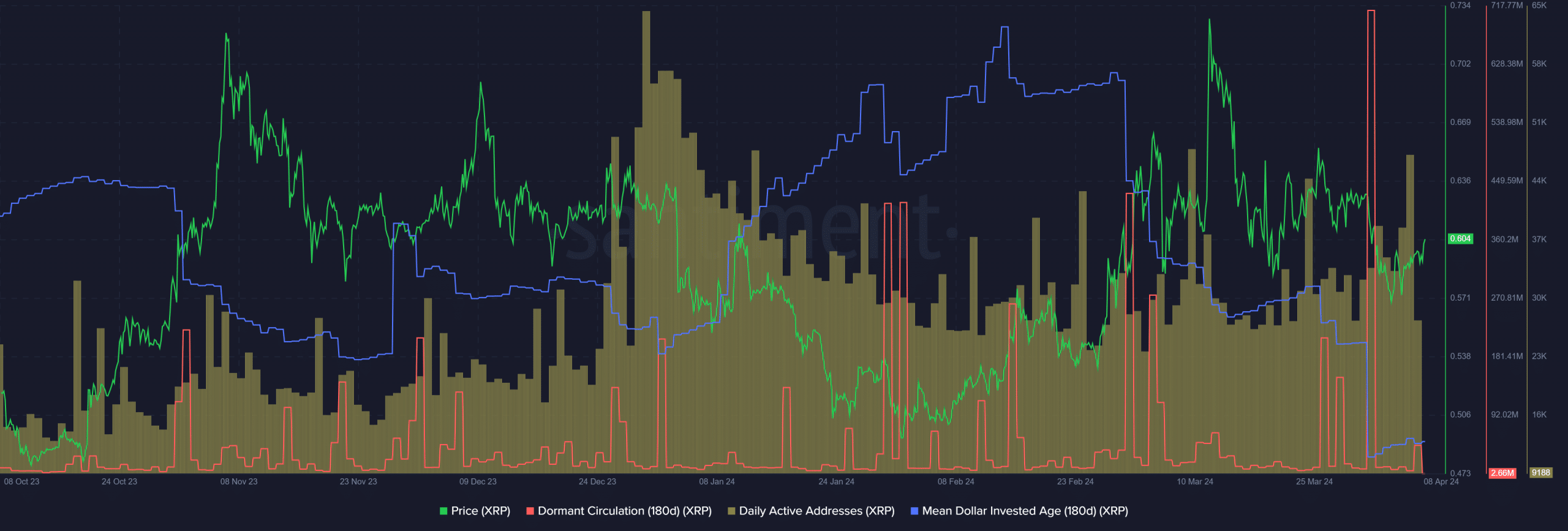Select the 08 Apr 24 date label
The width and height of the screenshot is (1568, 531).
(1441, 481)
